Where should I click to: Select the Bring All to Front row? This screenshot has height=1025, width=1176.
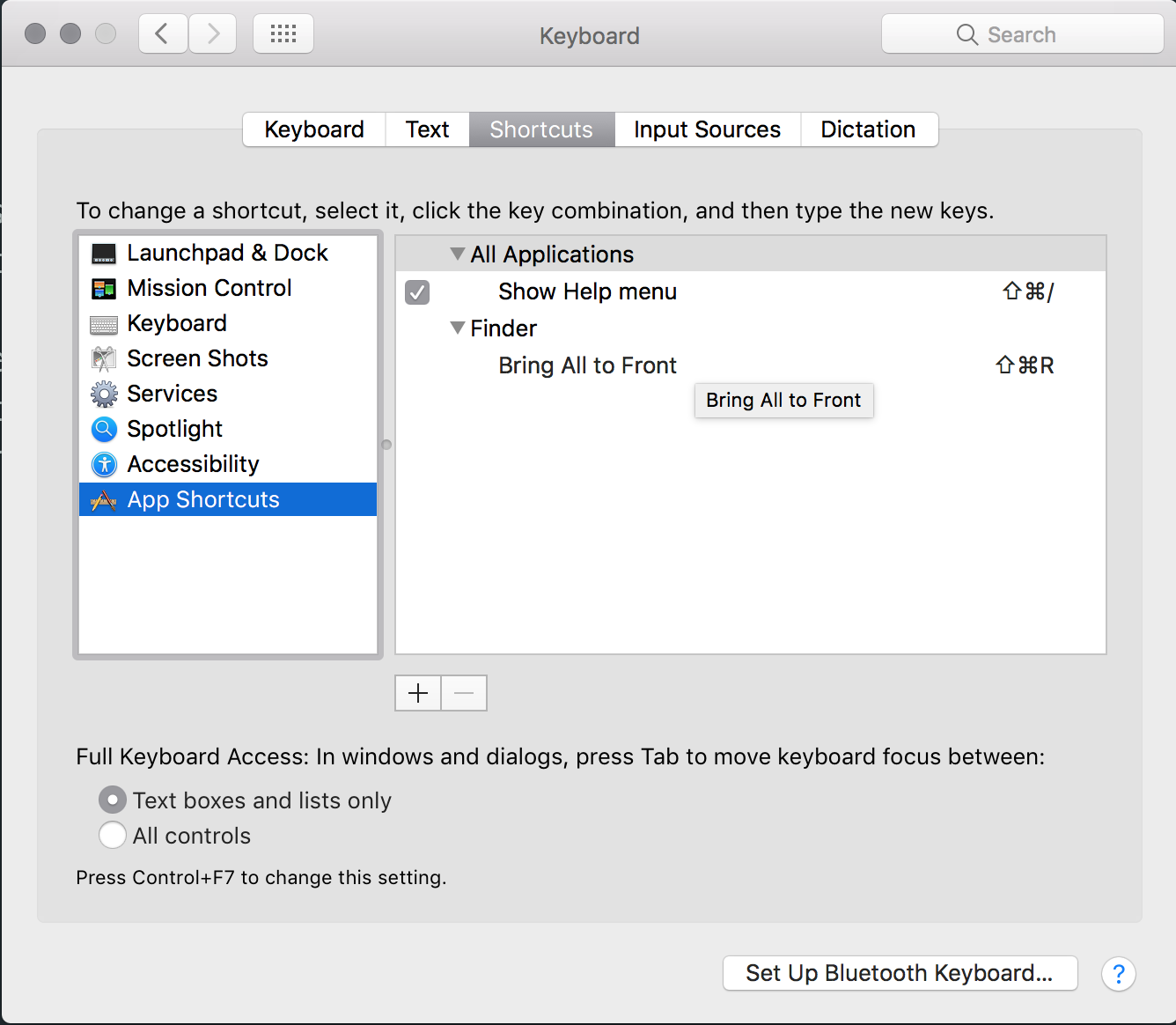(x=751, y=365)
